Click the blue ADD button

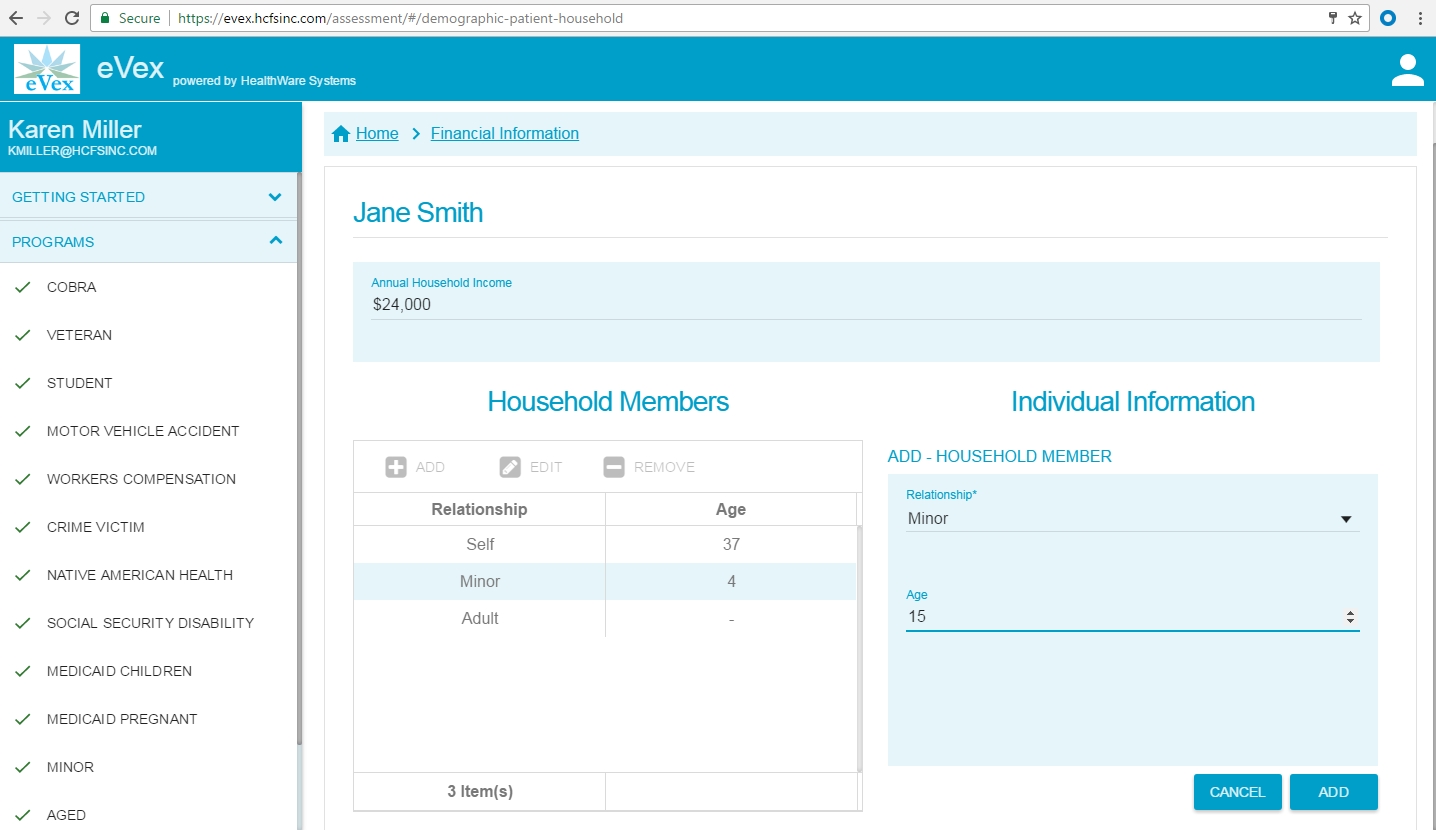(x=1333, y=792)
